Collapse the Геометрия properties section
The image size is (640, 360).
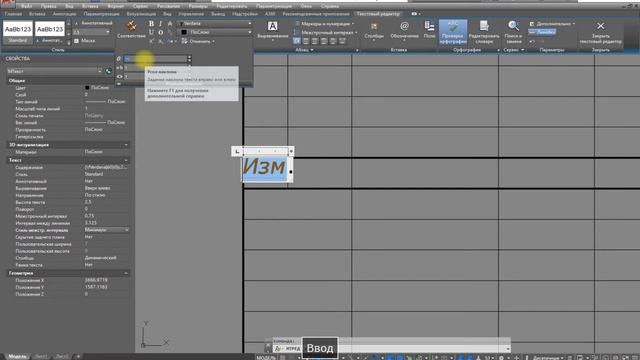click(126, 273)
